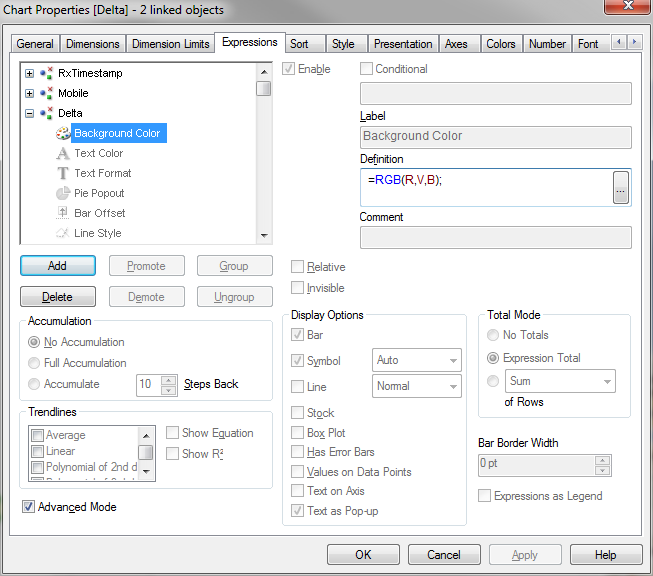Select the Full Accumulation radio button
This screenshot has width=653, height=576.
34,363
